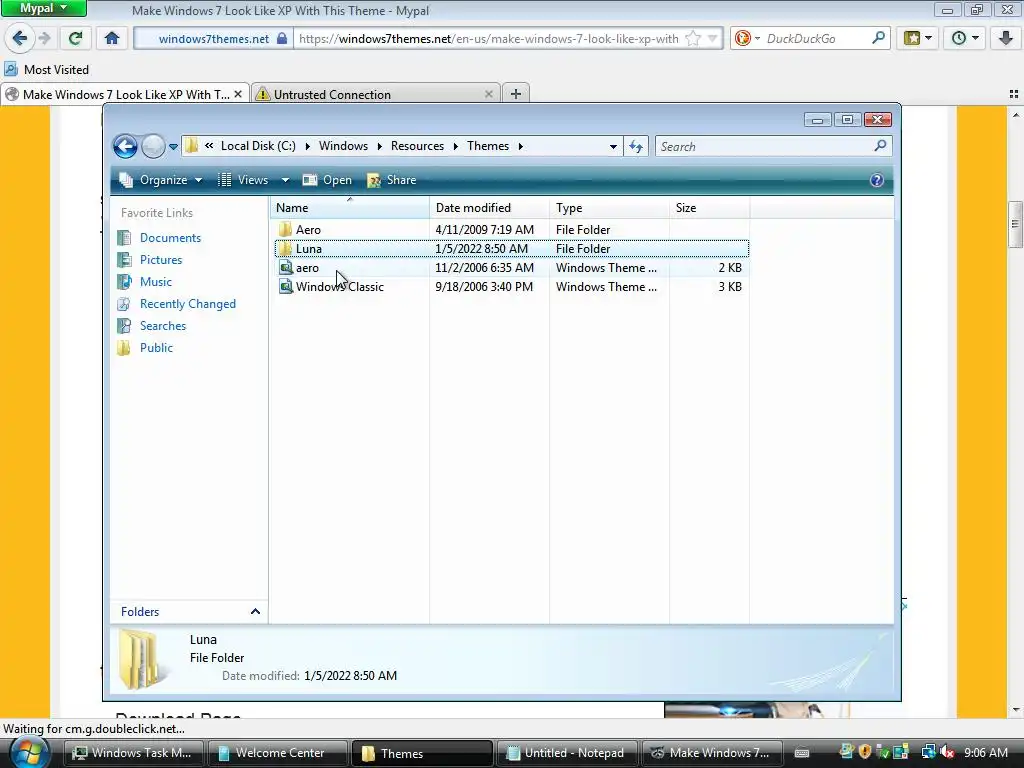Expand arrow after Themes breadcrumb
Image resolution: width=1024 pixels, height=768 pixels.
pyautogui.click(x=520, y=146)
